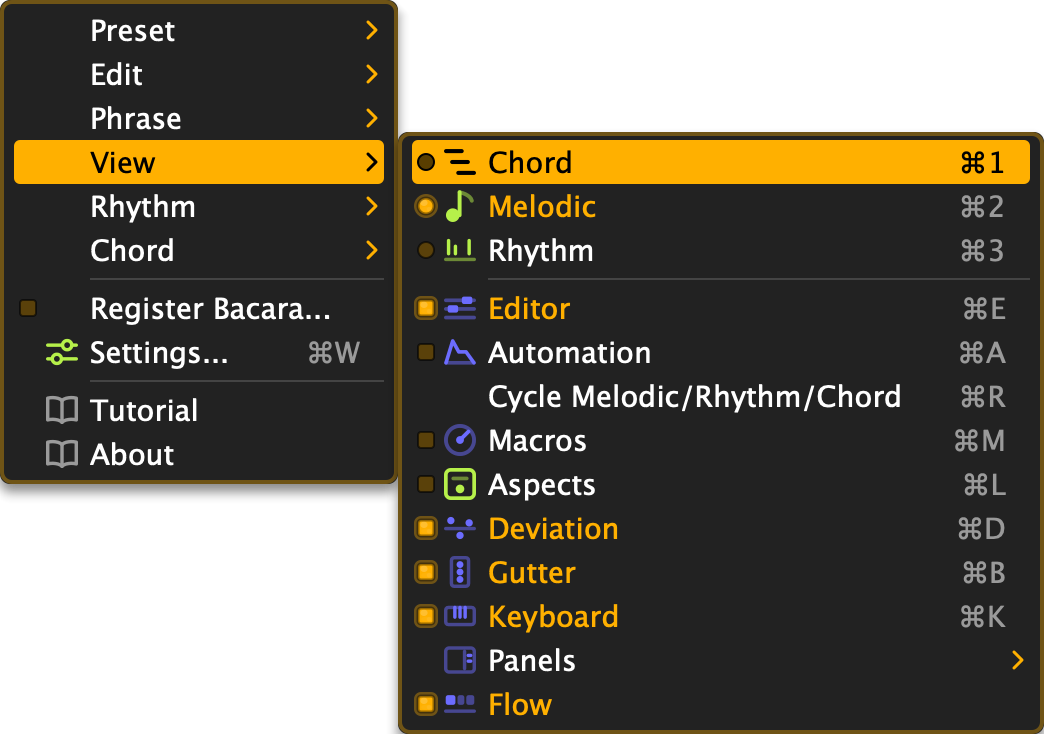Expand the Edit submenu arrow
The width and height of the screenshot is (1044, 734).
pos(372,74)
